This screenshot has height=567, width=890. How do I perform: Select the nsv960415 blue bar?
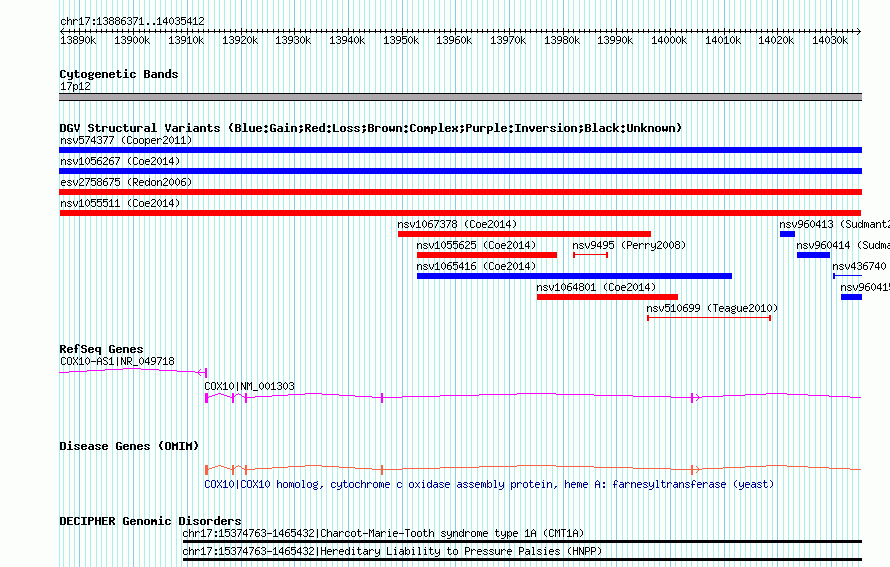tap(851, 297)
